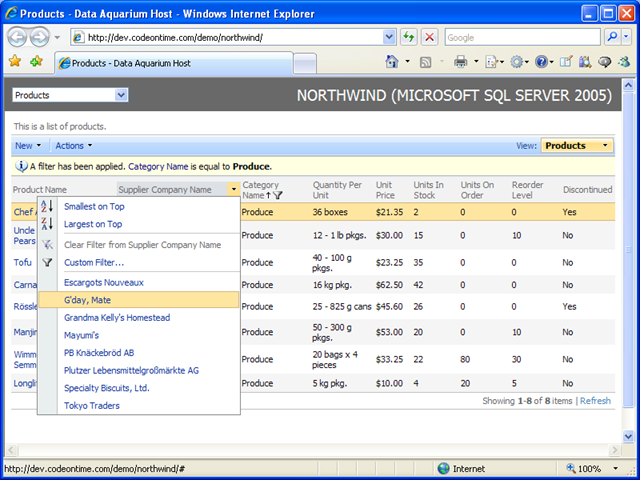
Task: Refresh the page using the green arrows icon
Action: coord(408,38)
